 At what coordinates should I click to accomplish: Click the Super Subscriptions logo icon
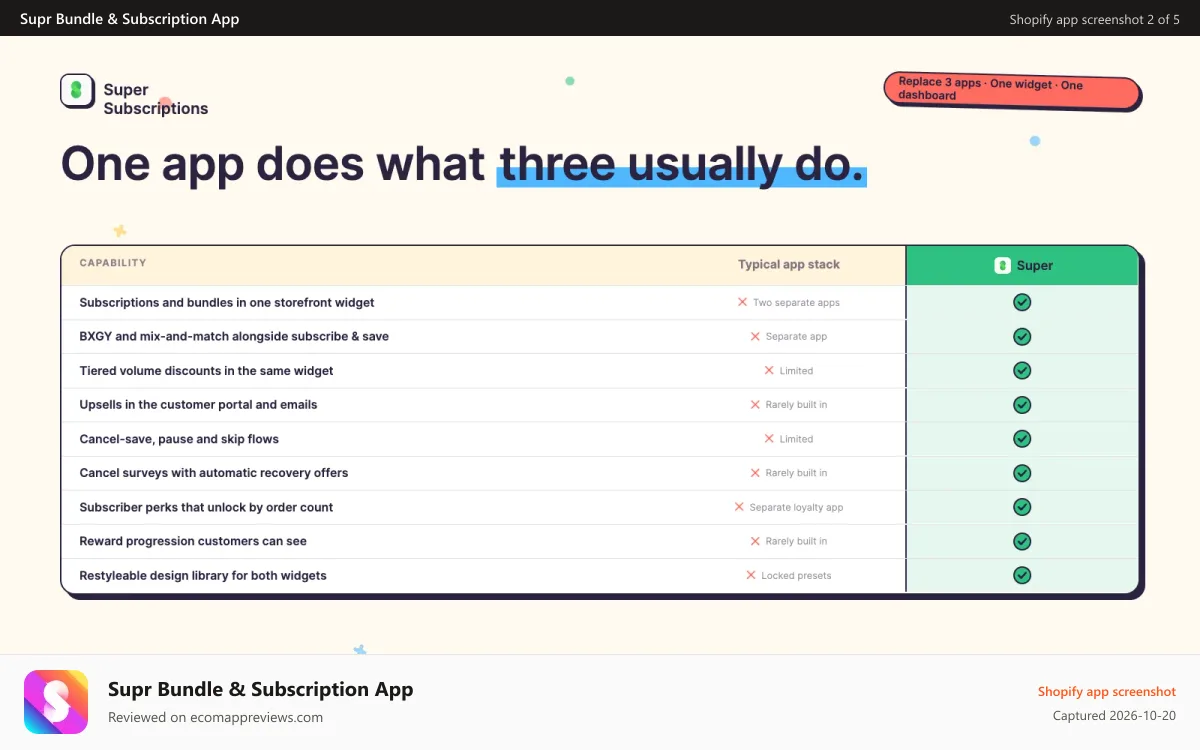(77, 91)
